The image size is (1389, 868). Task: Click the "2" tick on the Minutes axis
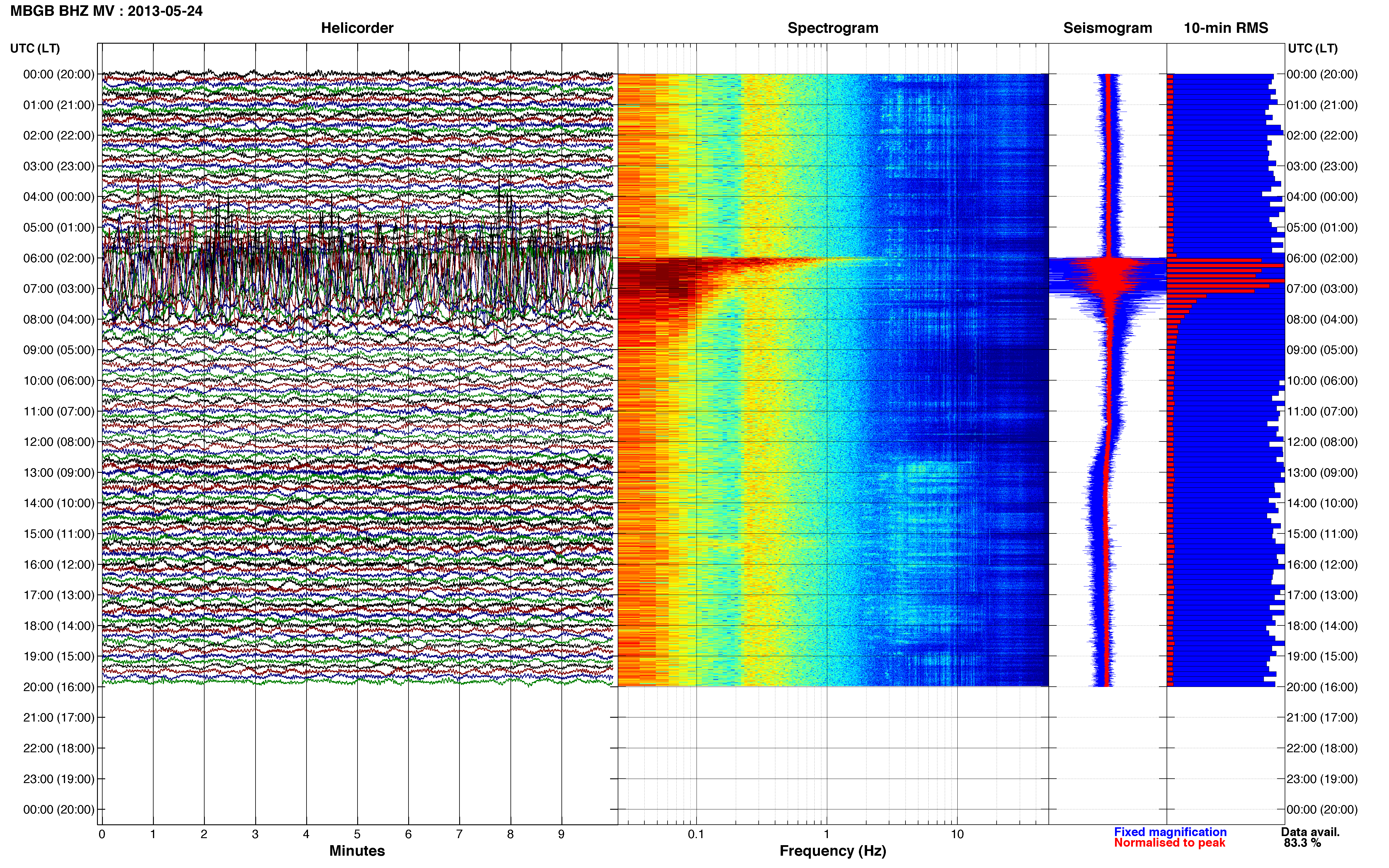204,834
